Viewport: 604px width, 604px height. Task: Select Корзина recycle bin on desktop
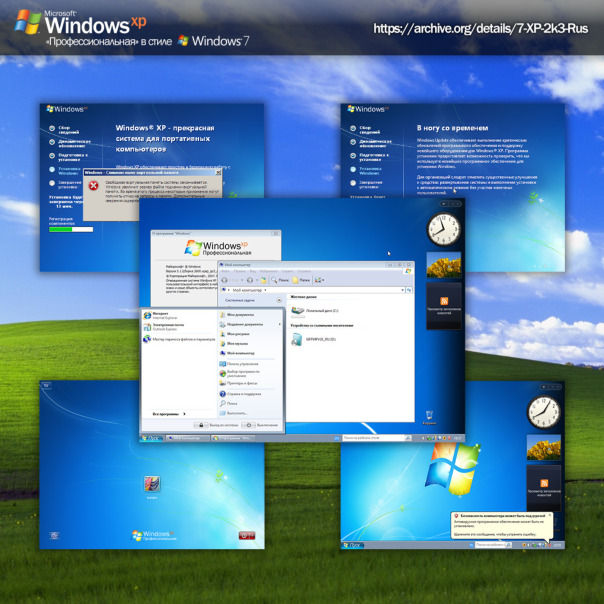429,418
